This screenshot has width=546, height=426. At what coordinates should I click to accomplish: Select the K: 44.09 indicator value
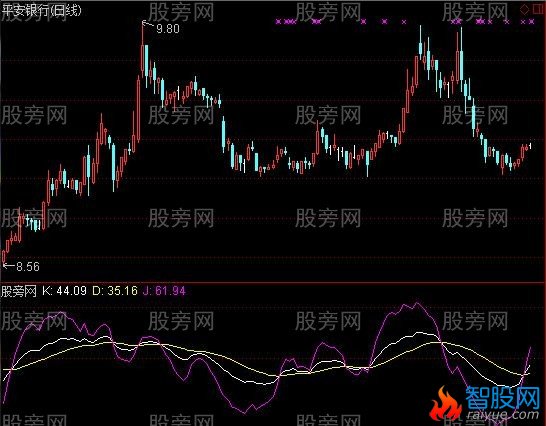64,291
